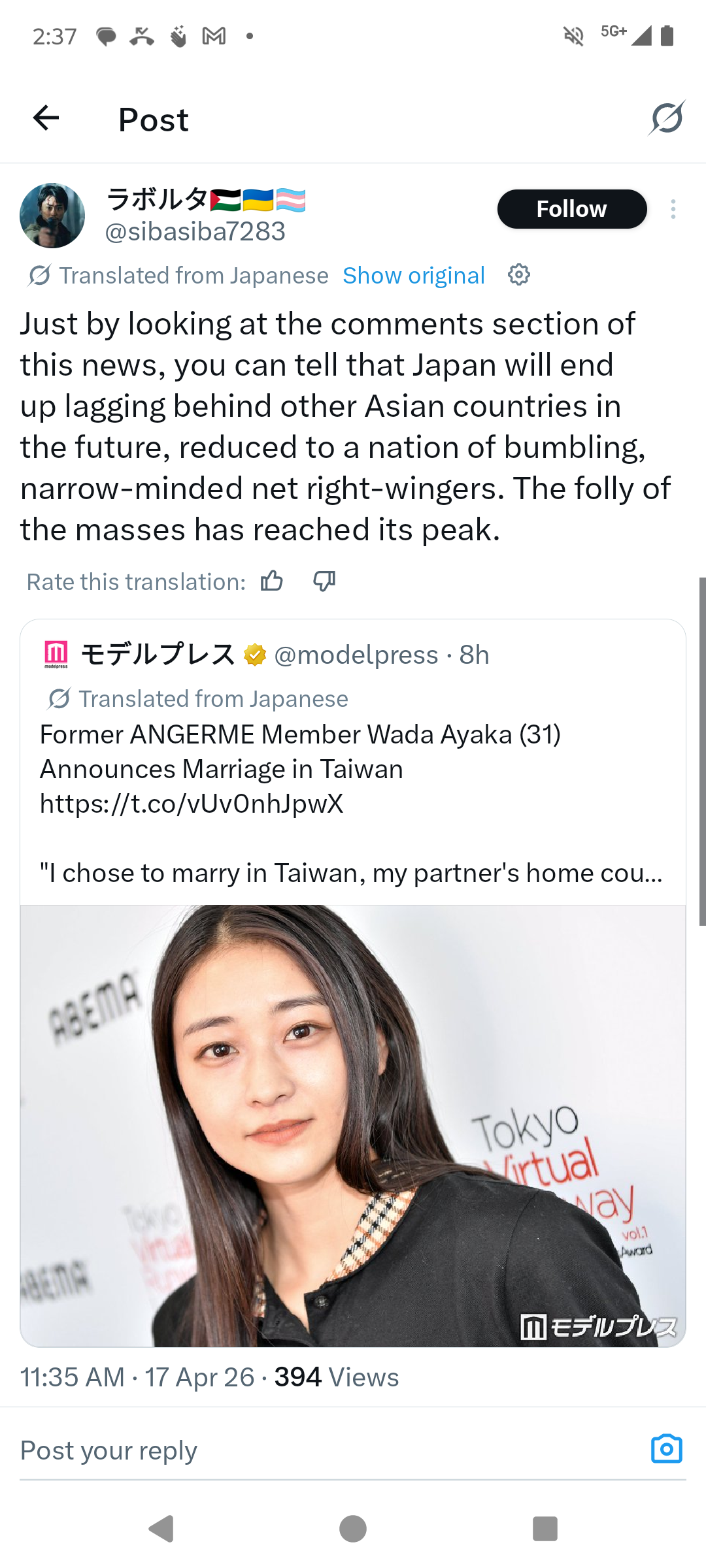
Task: Tap modelpress gold verified badge
Action: [255, 655]
